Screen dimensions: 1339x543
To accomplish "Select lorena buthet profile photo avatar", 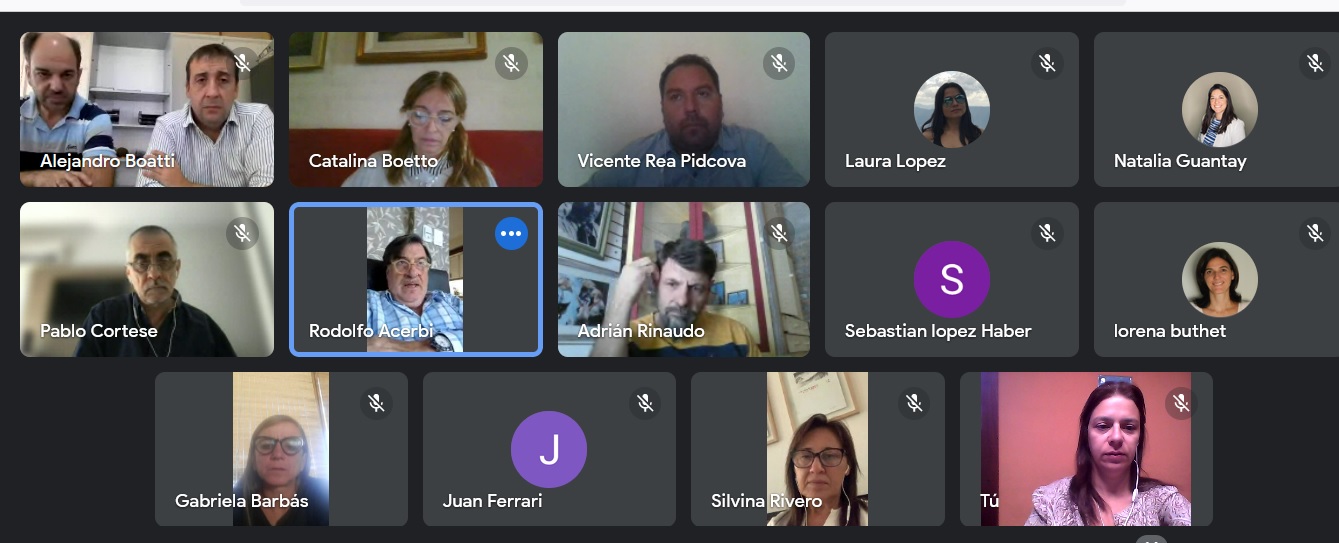I will point(1220,280).
